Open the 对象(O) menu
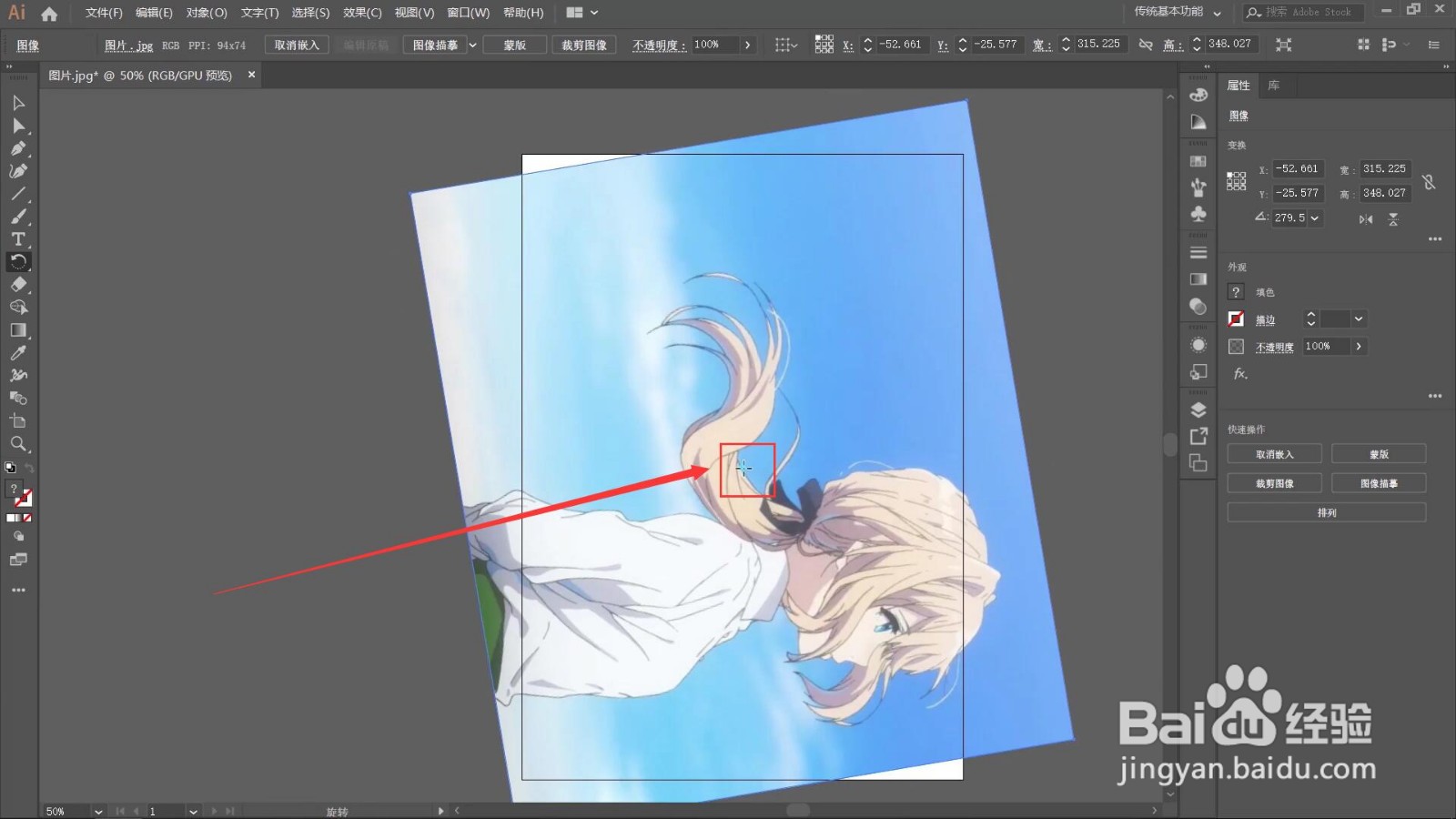The width and height of the screenshot is (1456, 819). tap(207, 13)
